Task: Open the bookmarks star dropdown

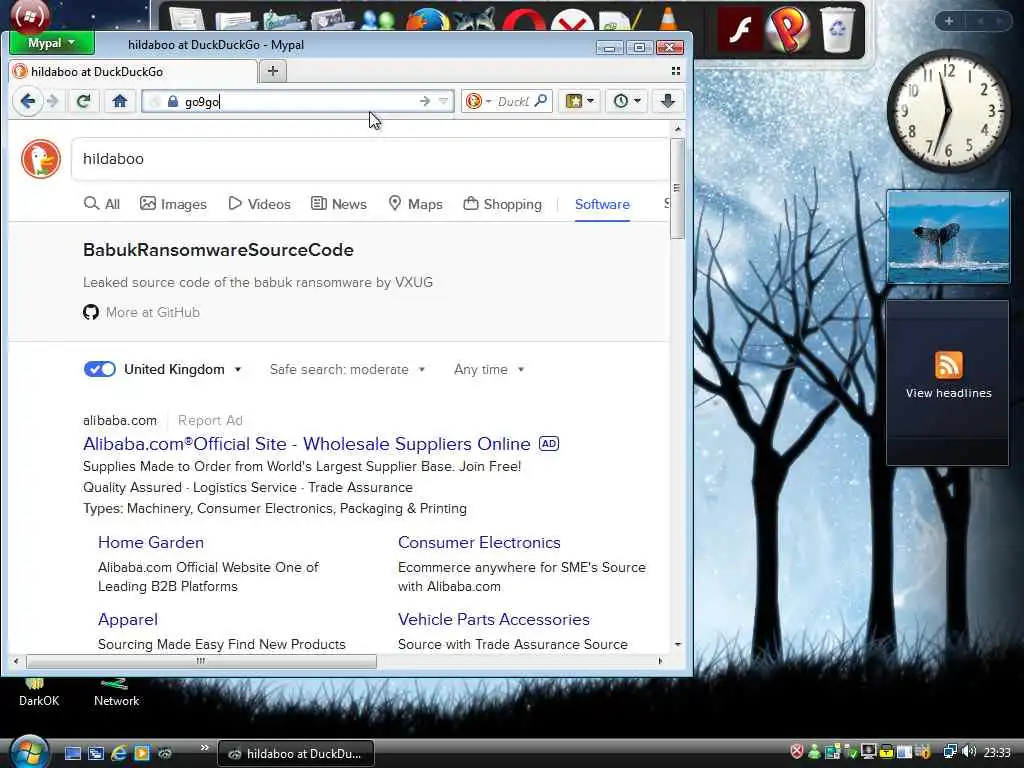Action: pyautogui.click(x=579, y=101)
